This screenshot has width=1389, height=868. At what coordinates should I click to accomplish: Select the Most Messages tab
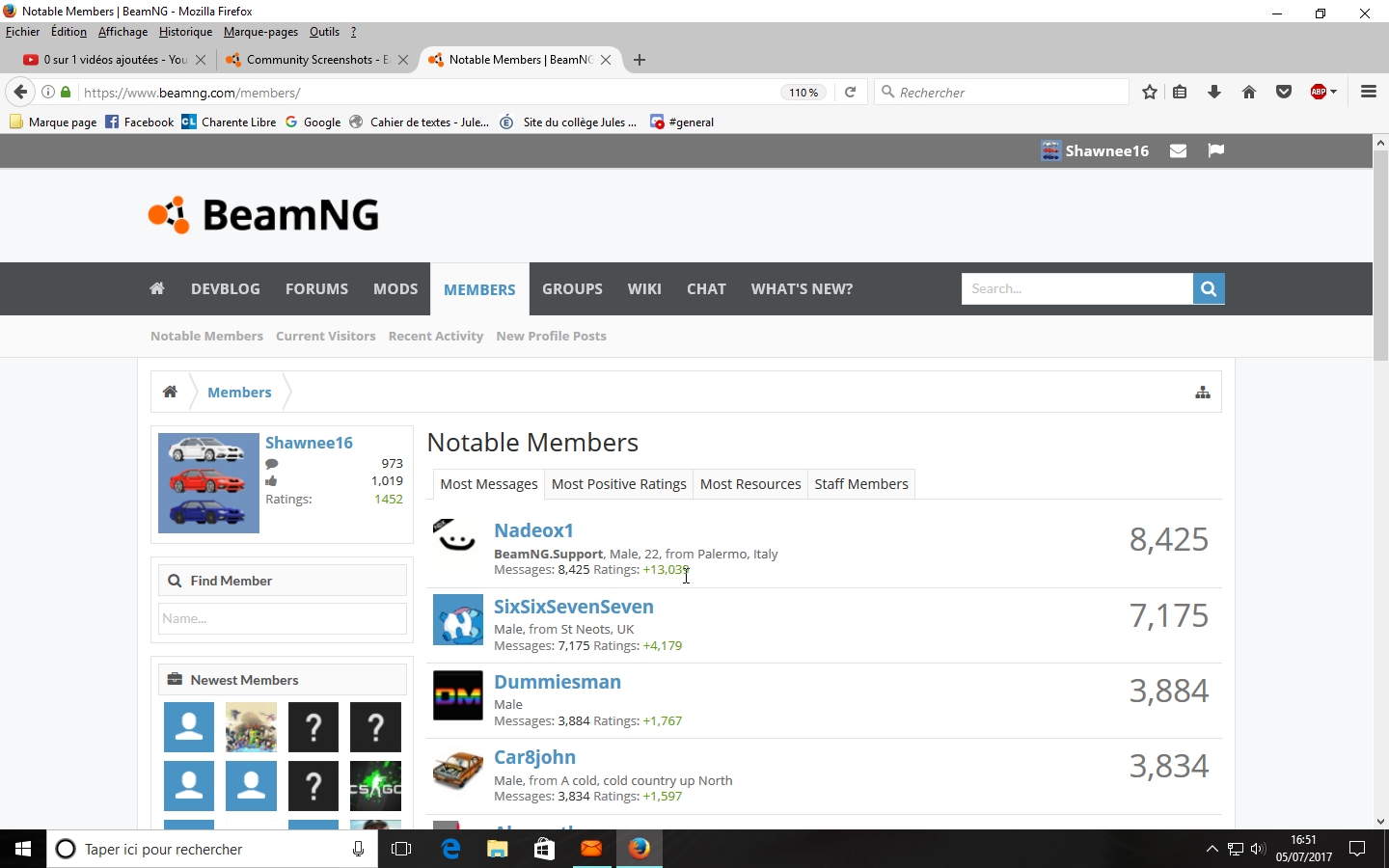click(489, 484)
